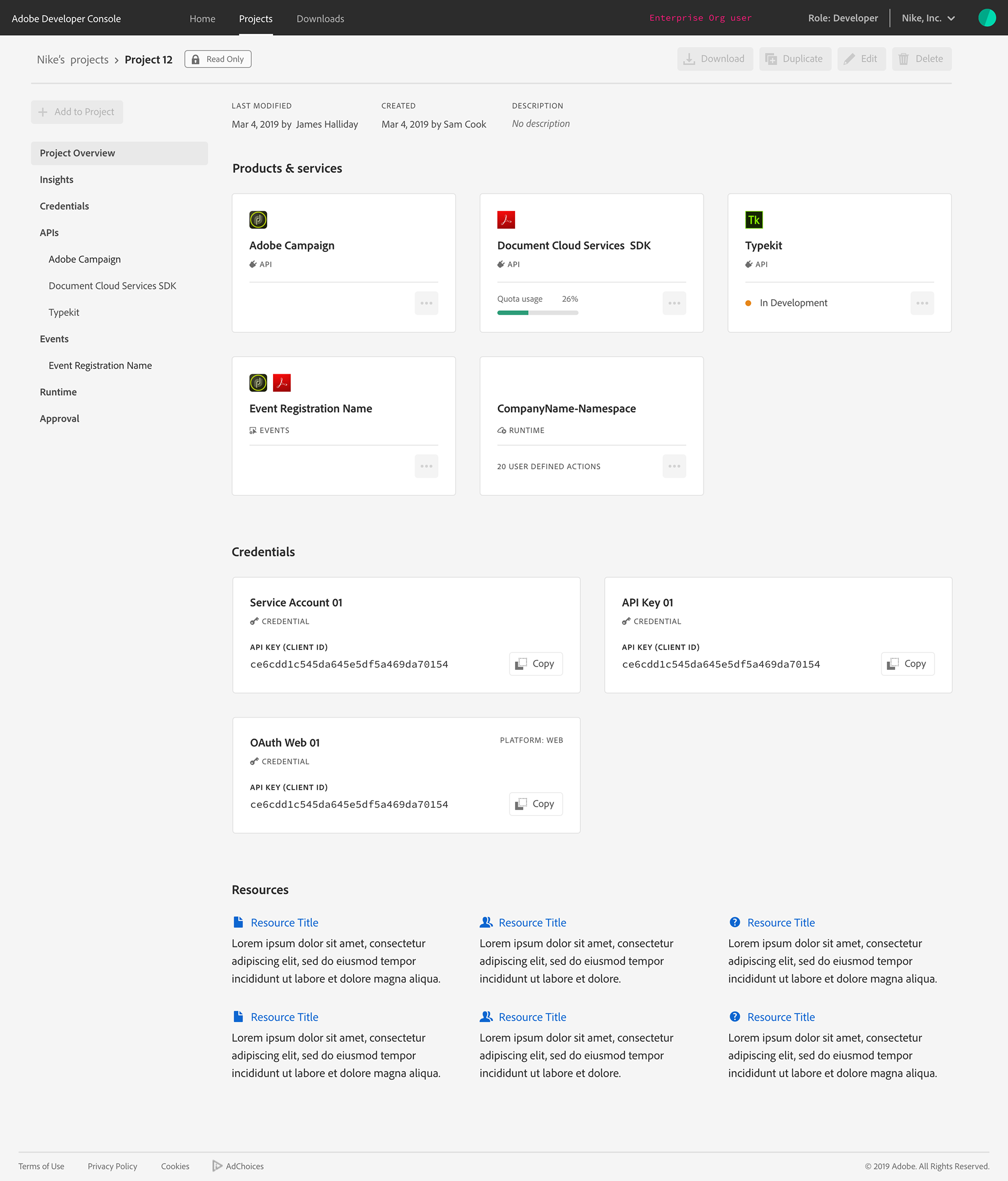The image size is (1008, 1181).
Task: Click the Download project button
Action: click(x=715, y=59)
